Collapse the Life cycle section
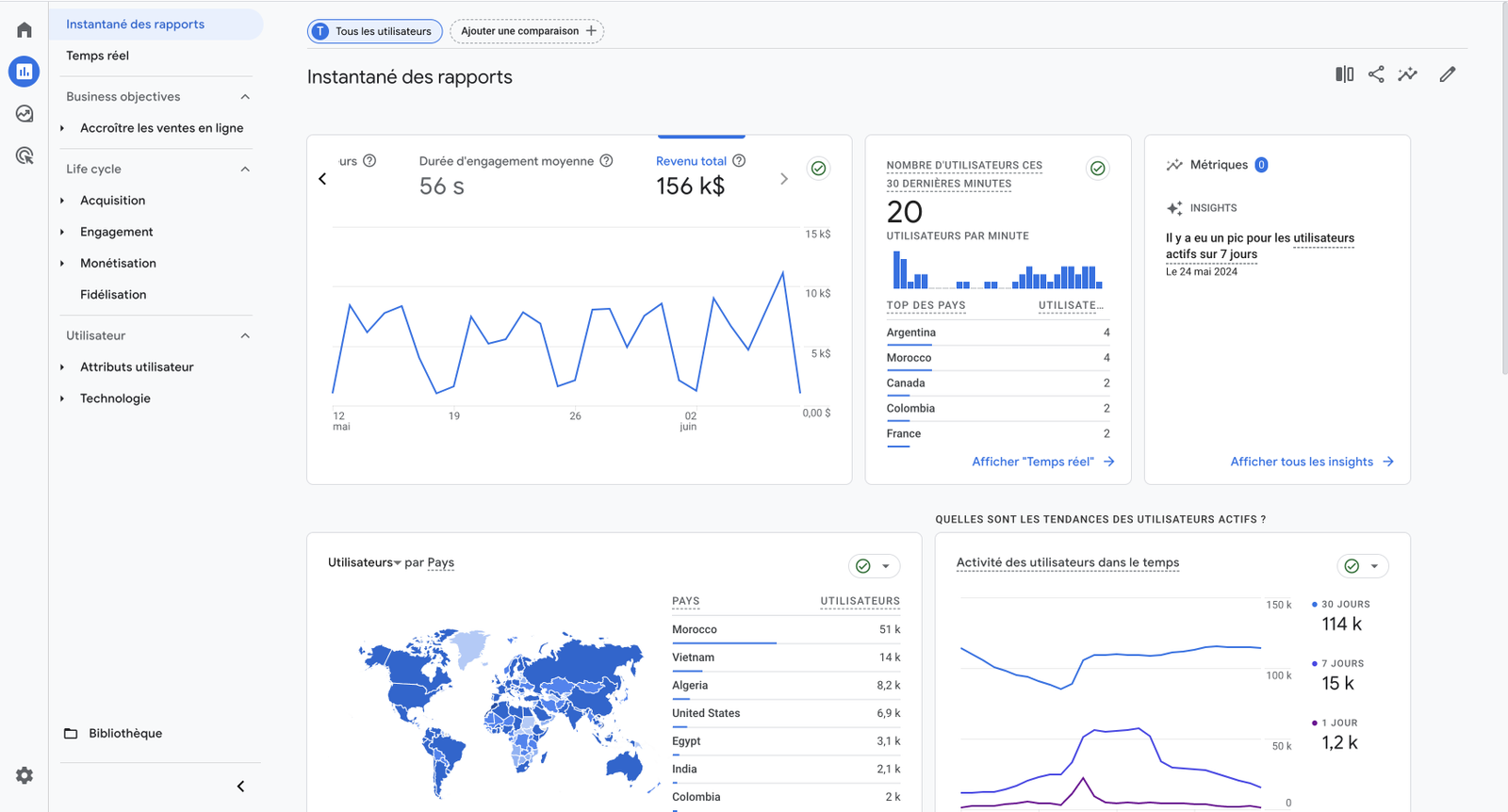 click(245, 170)
